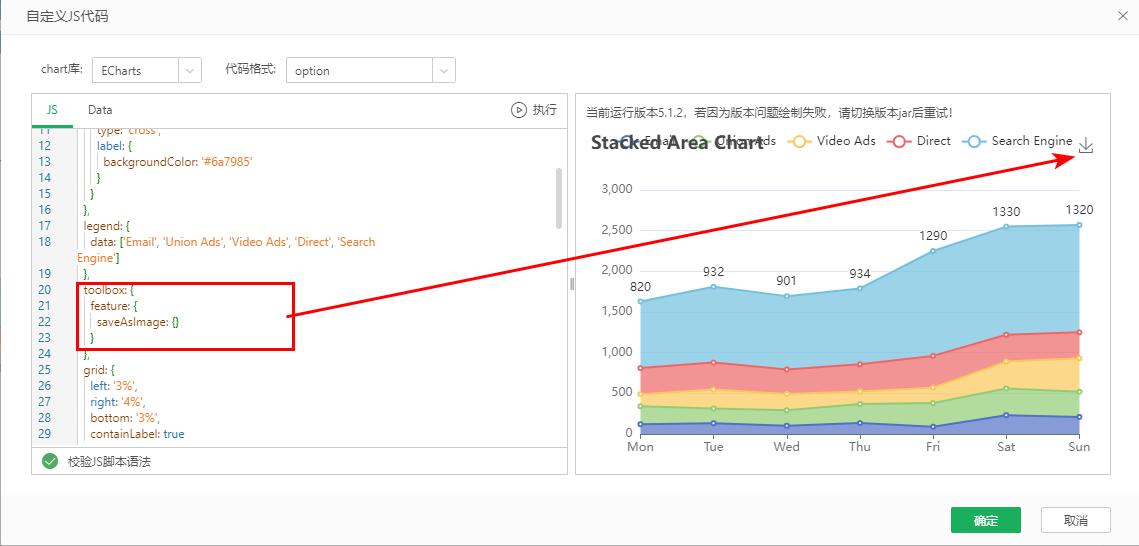Click the green syntax validation check icon
This screenshot has width=1139, height=546.
click(49, 461)
